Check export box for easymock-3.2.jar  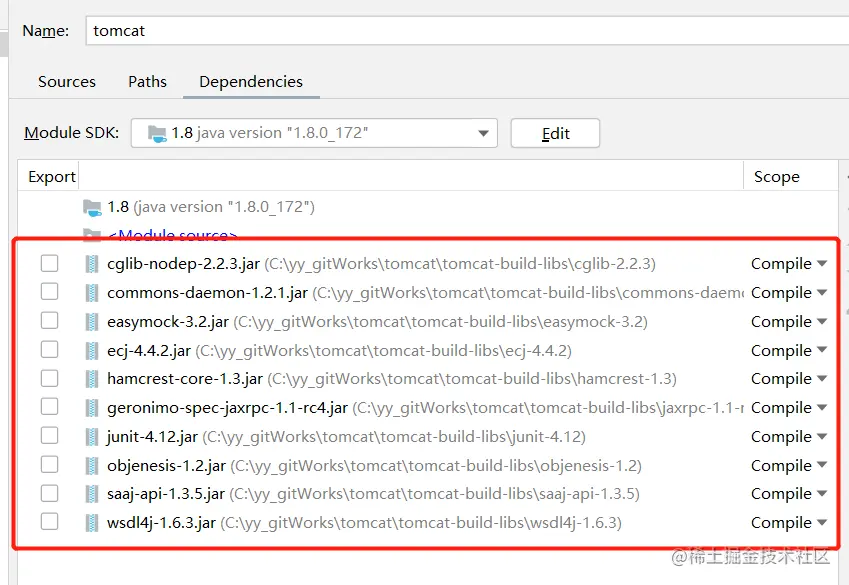[49, 321]
